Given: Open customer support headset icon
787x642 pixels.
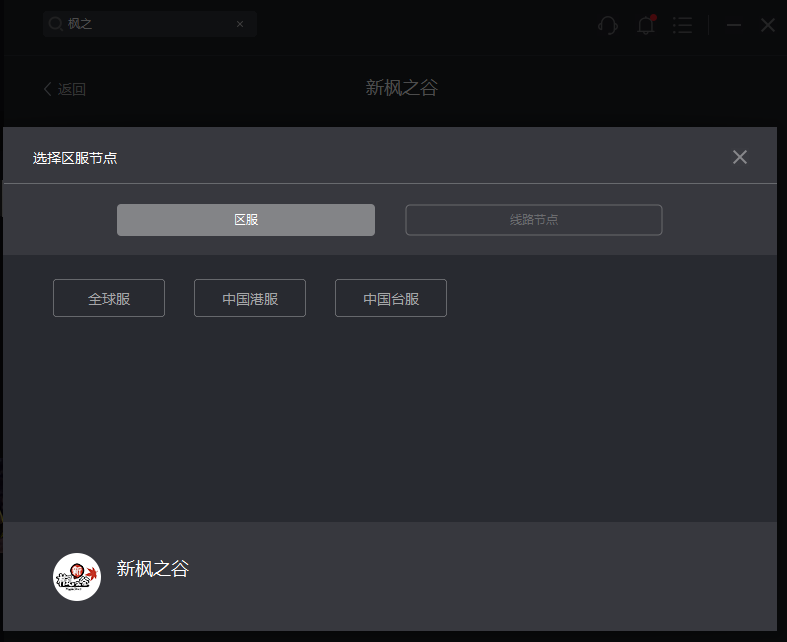Looking at the screenshot, I should click(608, 25).
